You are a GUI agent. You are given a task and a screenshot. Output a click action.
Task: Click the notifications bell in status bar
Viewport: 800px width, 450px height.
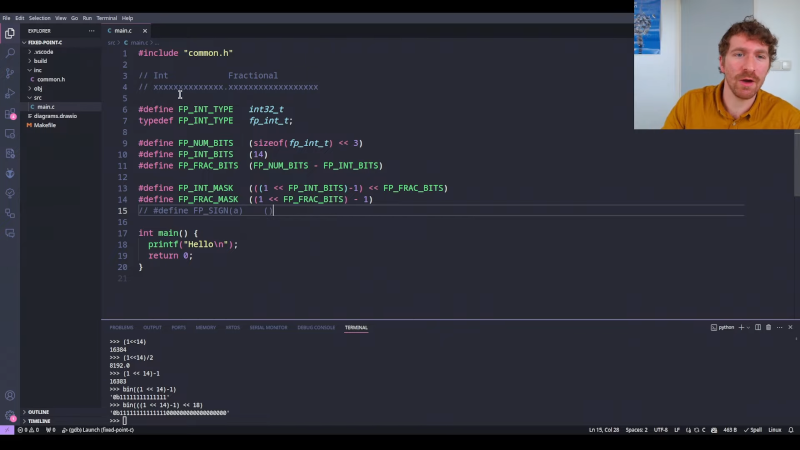[x=791, y=430]
